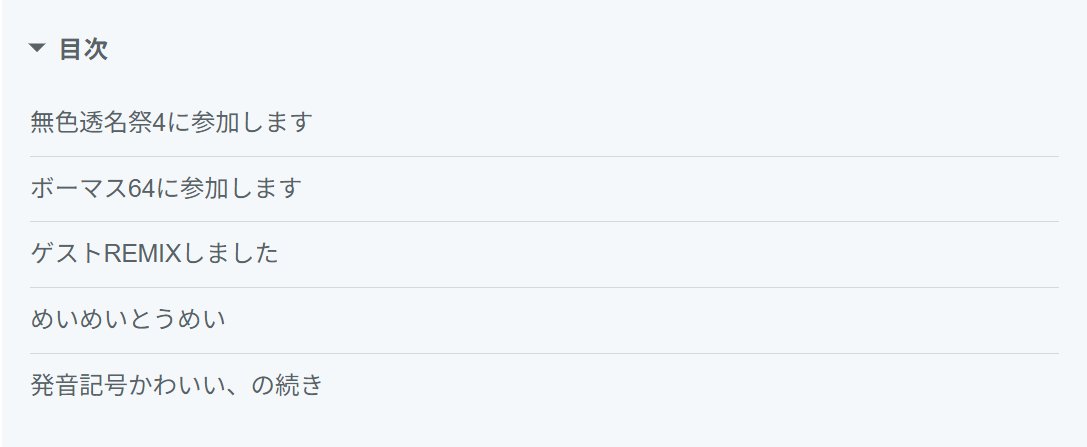Select the めいめいとうめい contents item
The width and height of the screenshot is (1087, 447).
tap(128, 319)
